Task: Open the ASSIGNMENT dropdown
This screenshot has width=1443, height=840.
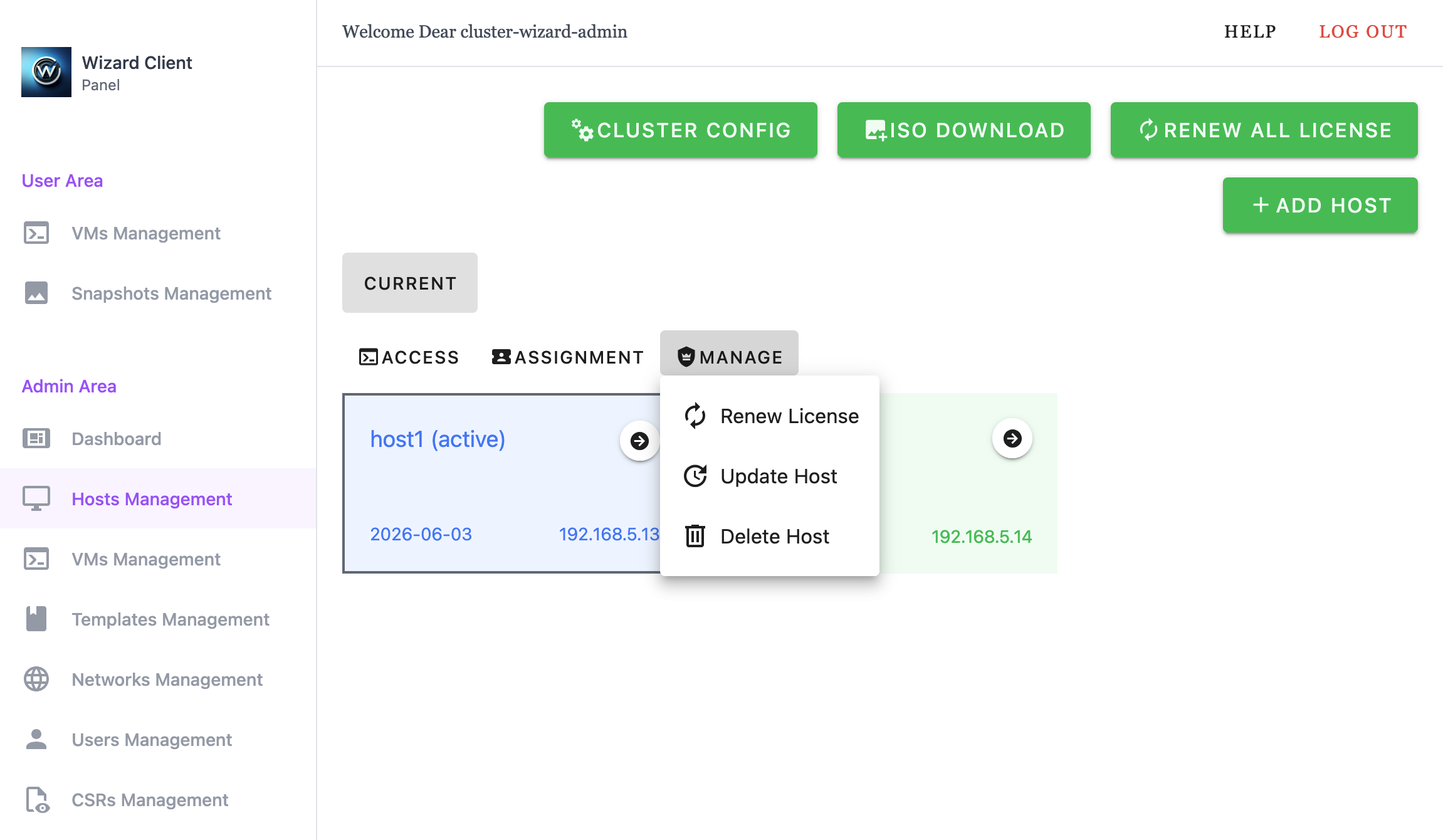Action: click(x=567, y=357)
